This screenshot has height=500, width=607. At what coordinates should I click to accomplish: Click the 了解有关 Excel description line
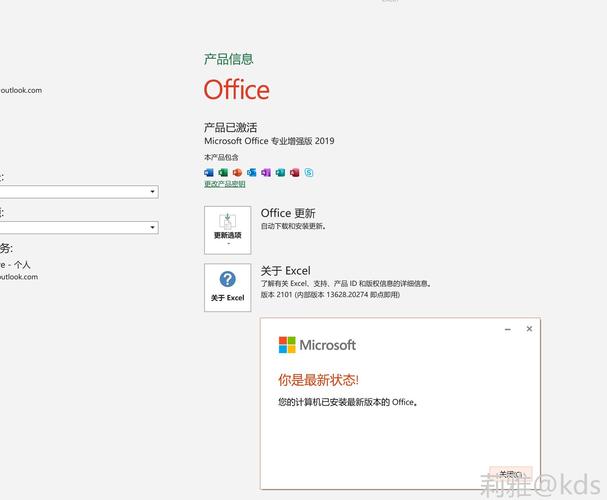[x=346, y=283]
